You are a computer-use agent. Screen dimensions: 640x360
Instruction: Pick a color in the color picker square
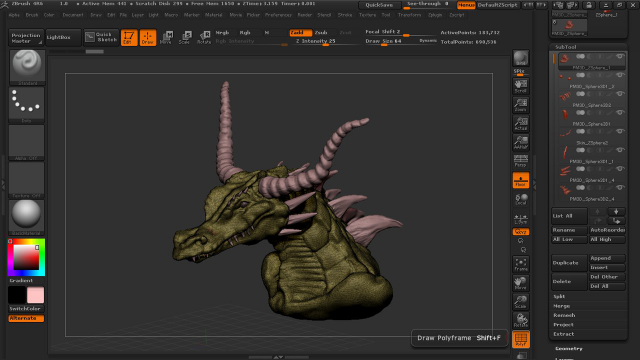[26, 257]
